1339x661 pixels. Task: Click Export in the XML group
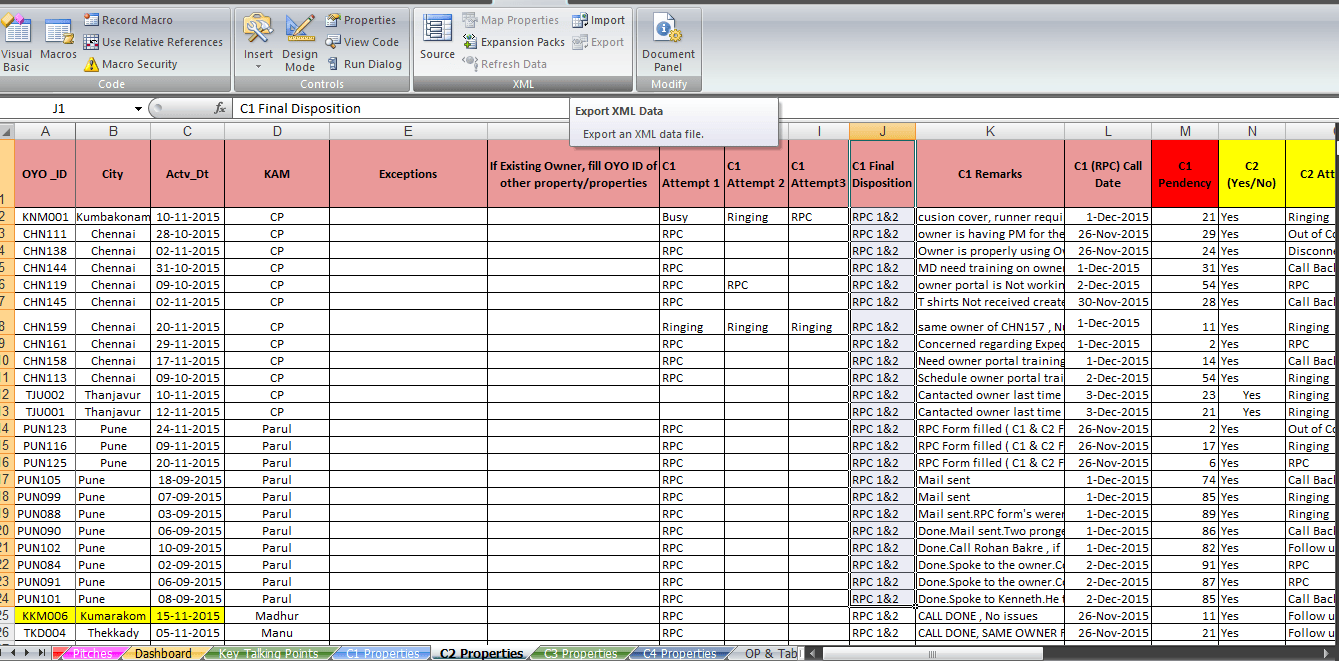pos(597,42)
